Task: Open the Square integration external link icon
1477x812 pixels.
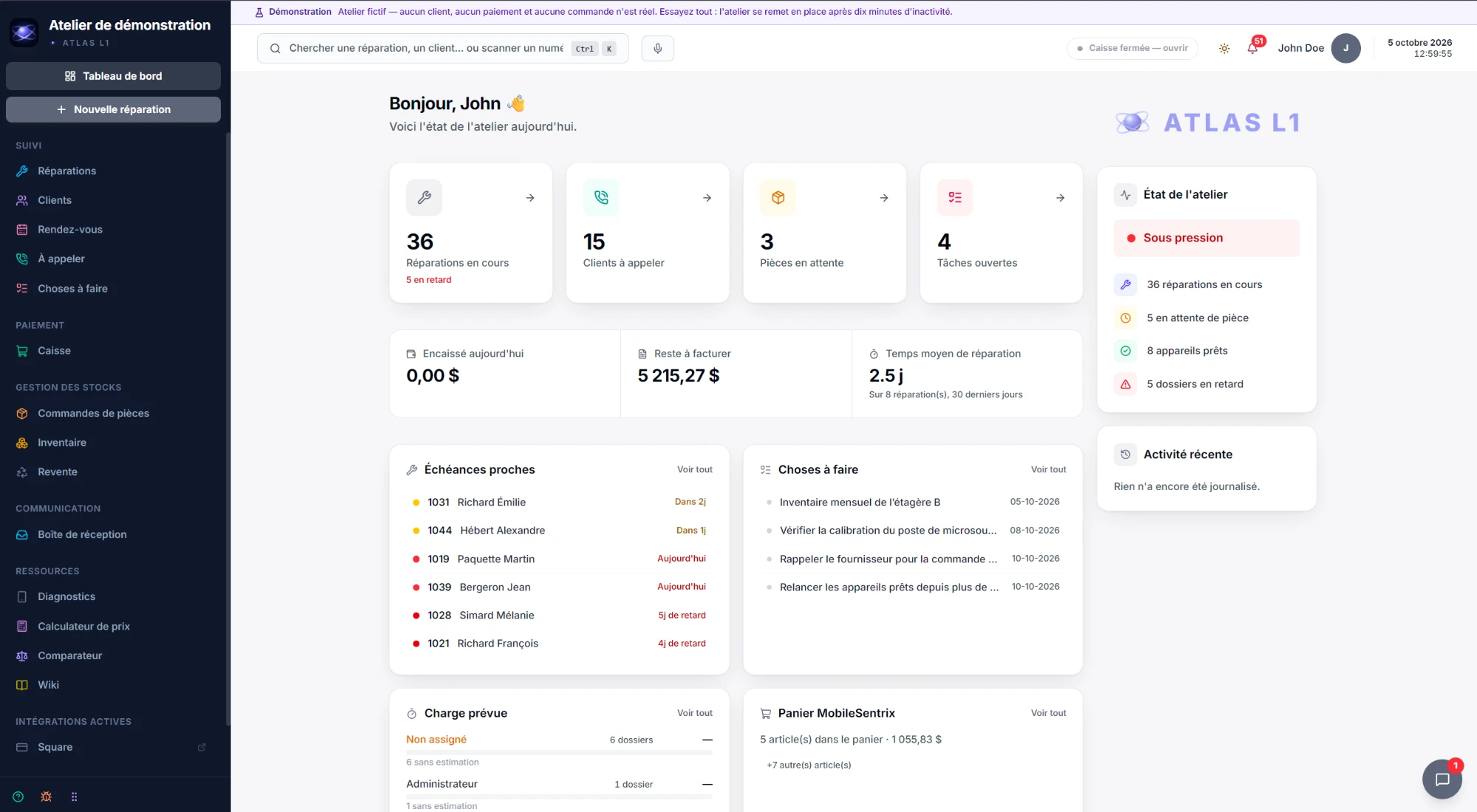Action: (x=202, y=747)
